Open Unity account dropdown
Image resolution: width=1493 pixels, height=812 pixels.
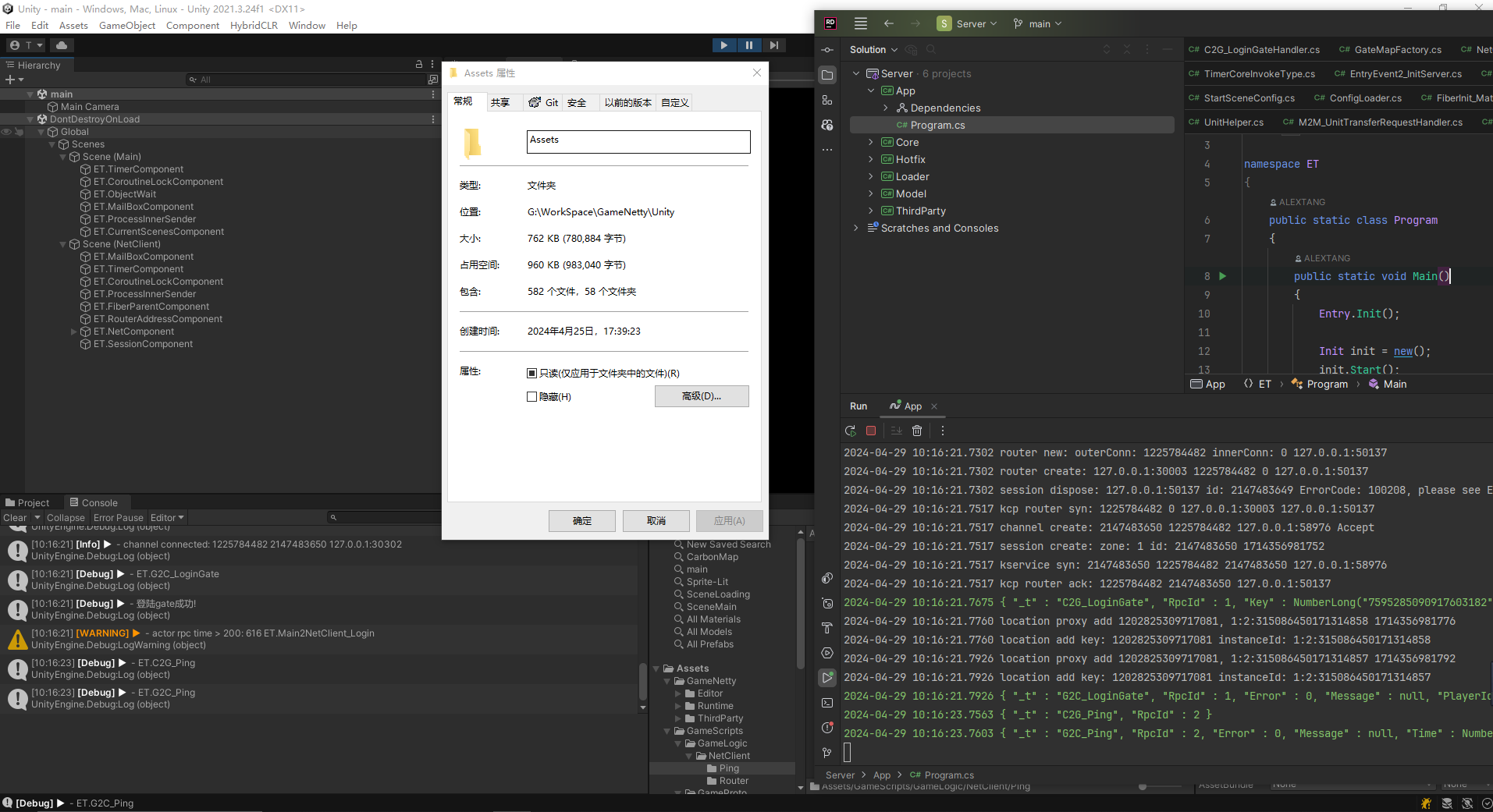click(x=26, y=45)
